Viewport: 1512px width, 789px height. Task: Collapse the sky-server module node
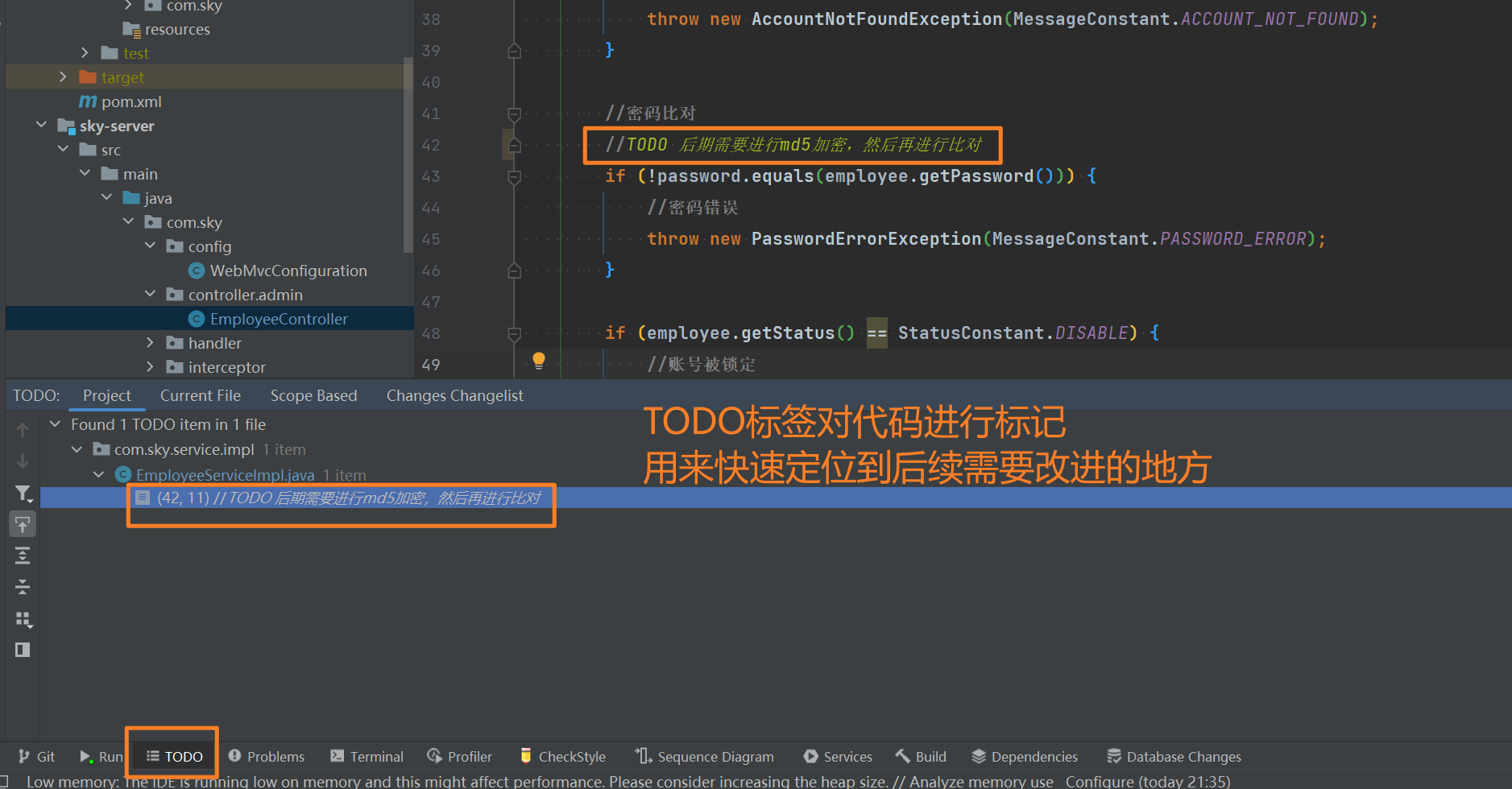[x=42, y=126]
